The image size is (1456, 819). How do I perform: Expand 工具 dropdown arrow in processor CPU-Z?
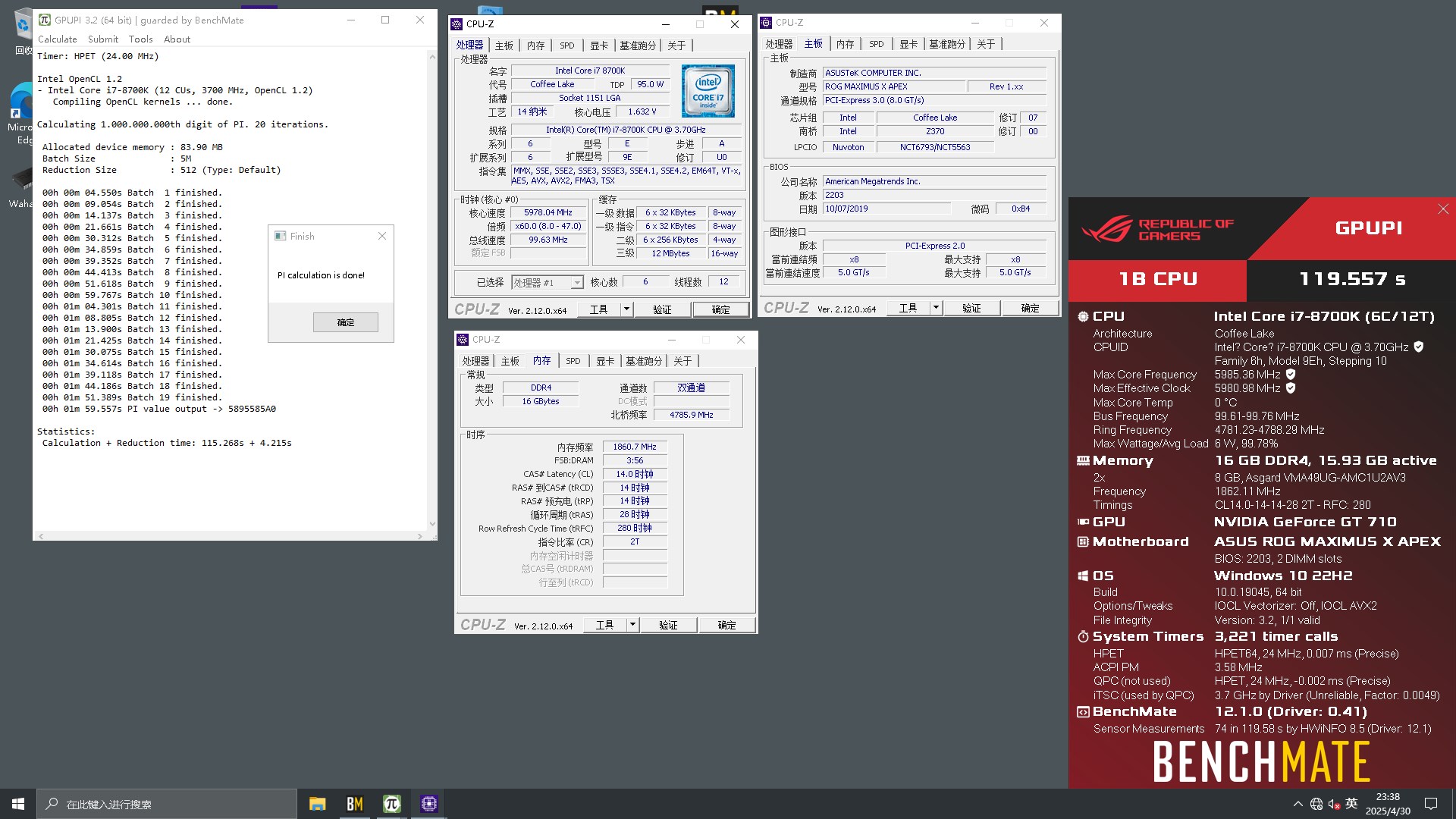pyautogui.click(x=626, y=309)
